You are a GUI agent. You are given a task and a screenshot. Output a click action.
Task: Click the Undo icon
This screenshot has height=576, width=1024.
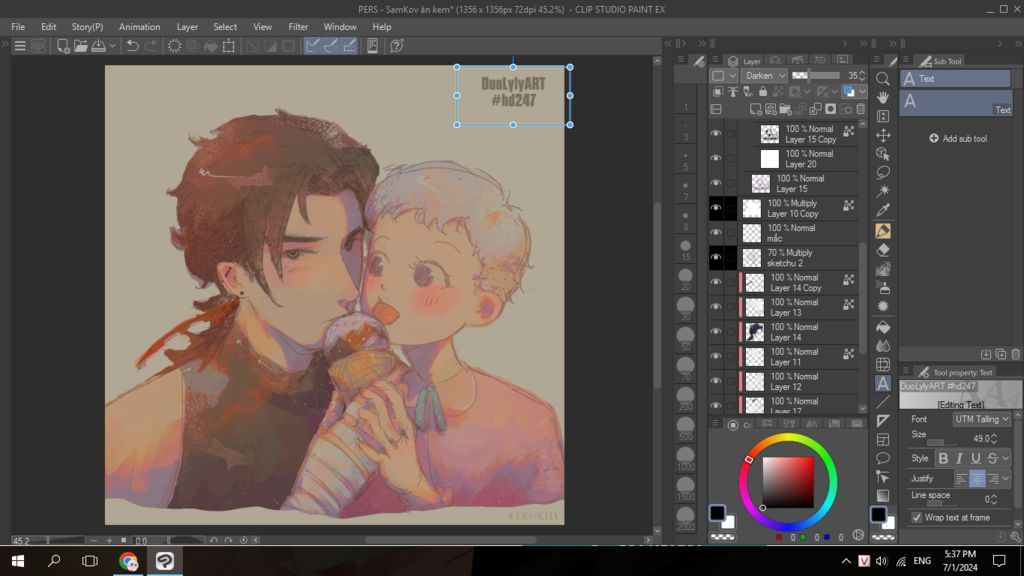(x=133, y=46)
